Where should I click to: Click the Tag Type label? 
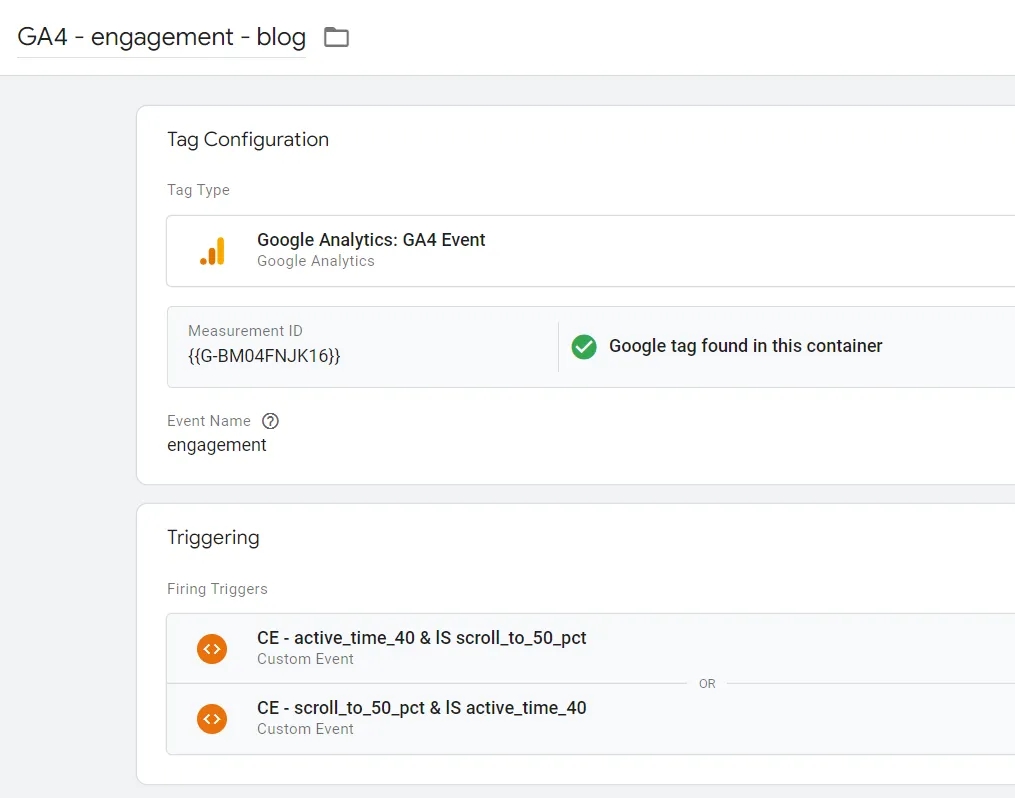click(198, 190)
